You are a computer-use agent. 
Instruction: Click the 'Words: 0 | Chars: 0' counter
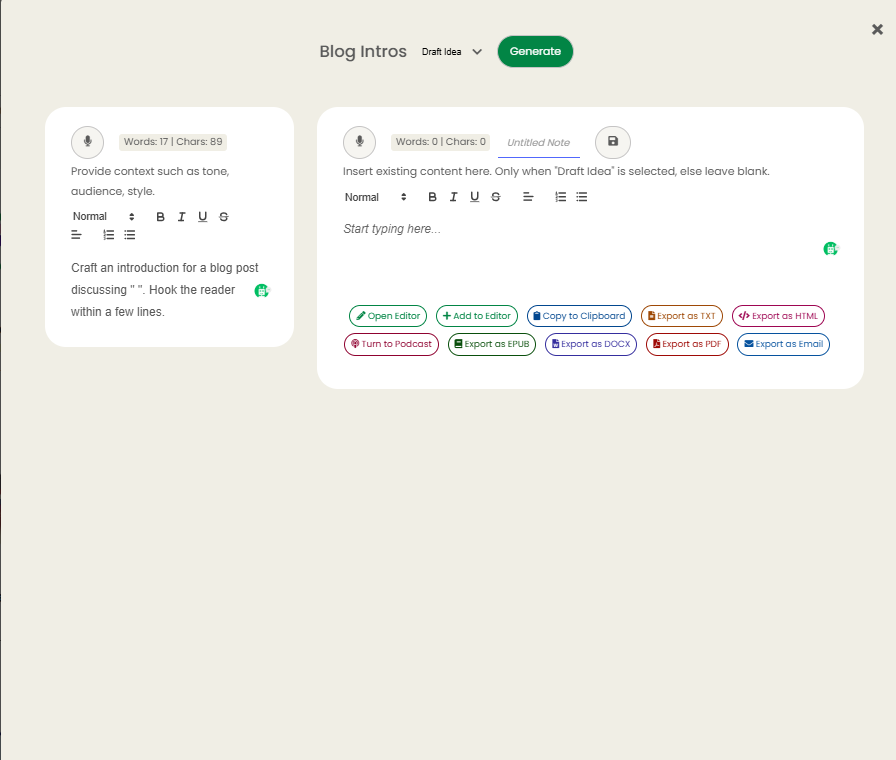(x=441, y=142)
